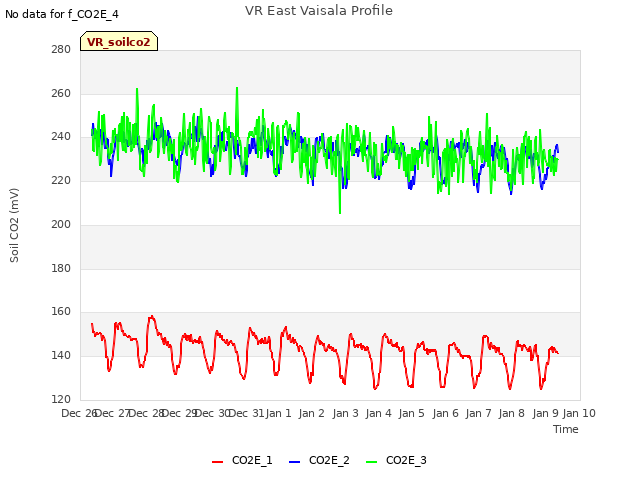The width and height of the screenshot is (640, 480).
Task: Click the Jan 3 x-axis date label
Action: [x=345, y=413]
